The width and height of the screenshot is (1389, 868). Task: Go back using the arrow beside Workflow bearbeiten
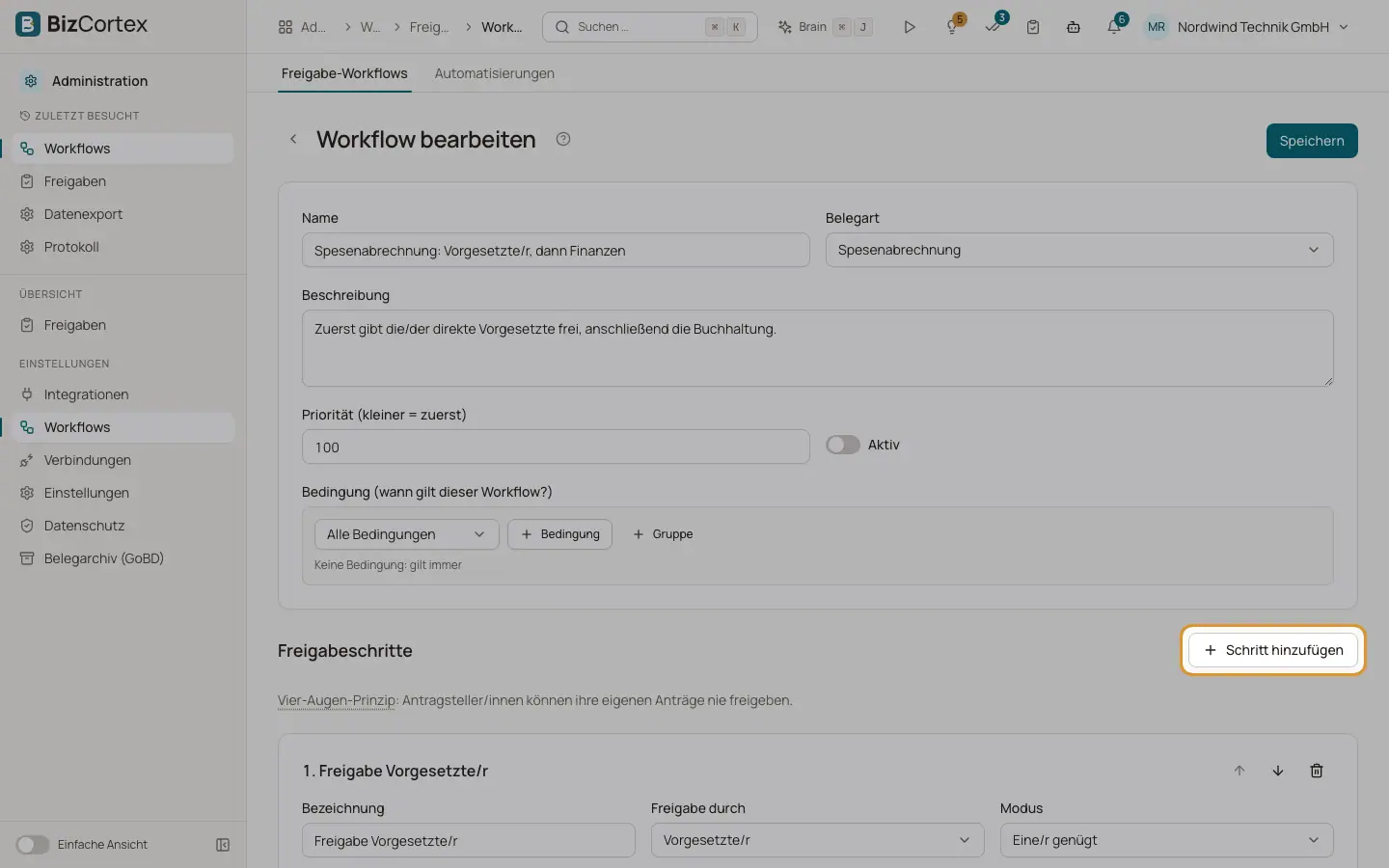[x=293, y=139]
